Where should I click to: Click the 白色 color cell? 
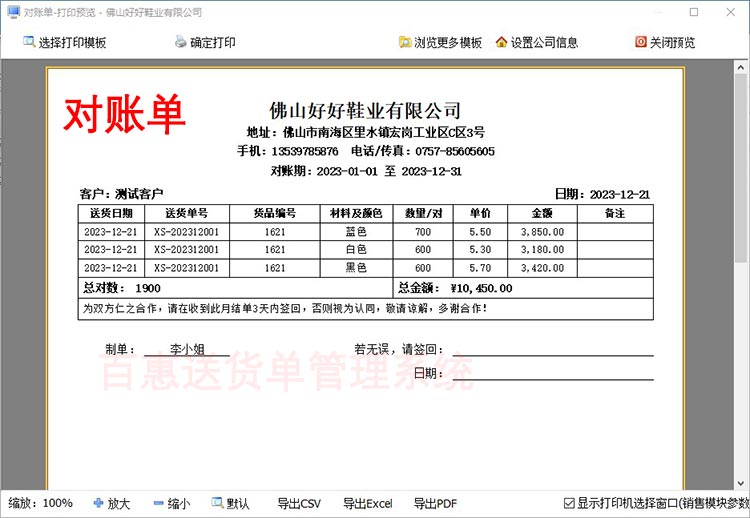356,250
